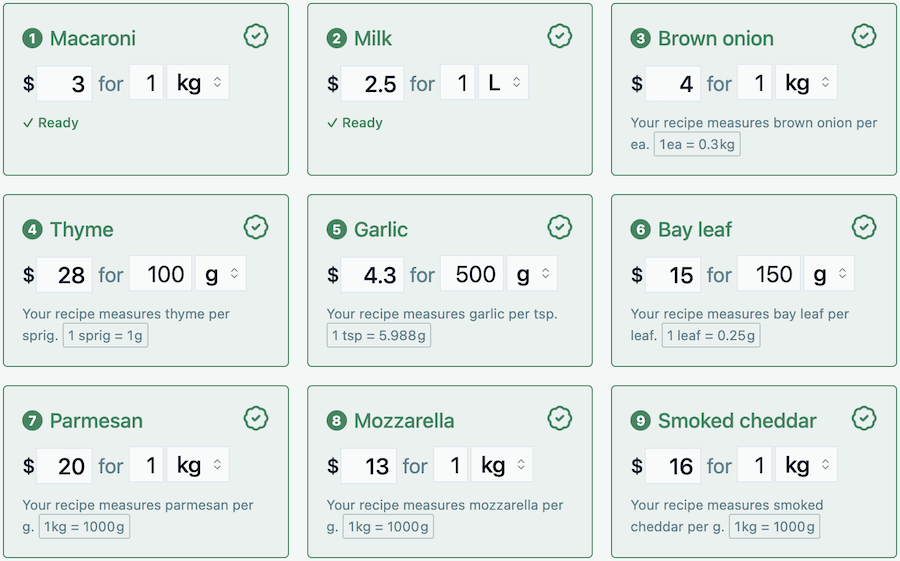The image size is (900, 561).
Task: Open the Macaroni unit dropdown showing kg
Action: (x=199, y=83)
